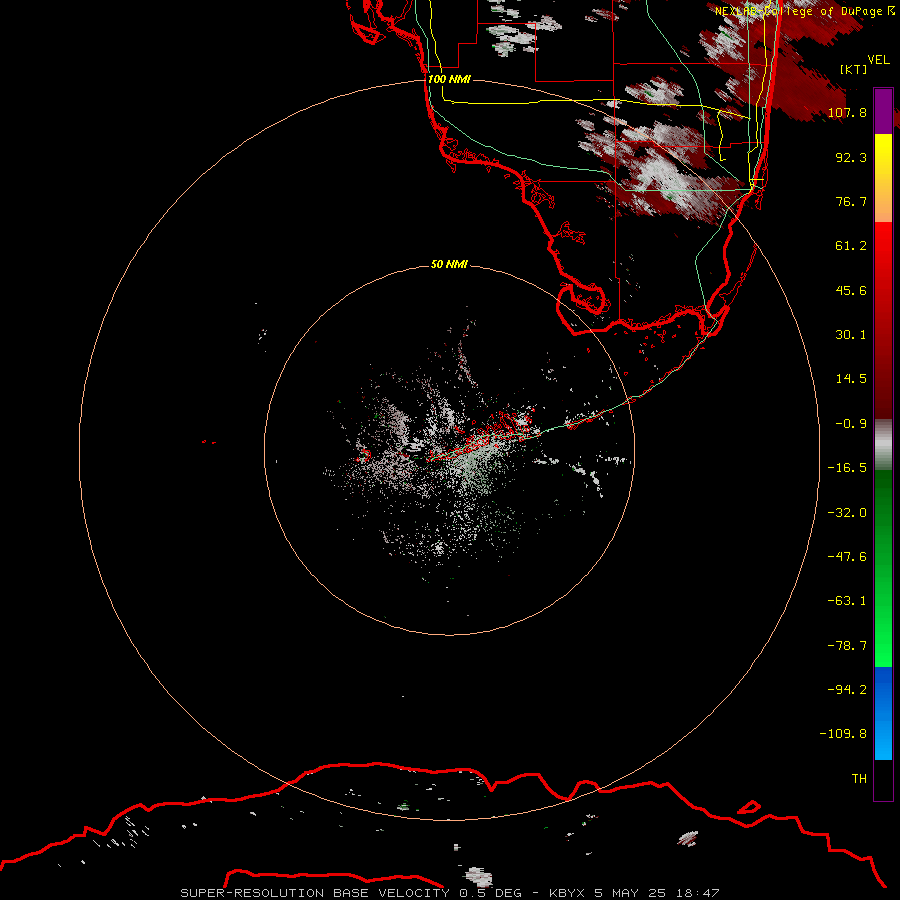Image resolution: width=900 pixels, height=900 pixels.
Task: Pick the purple segment of velocity color bar
Action: click(883, 112)
